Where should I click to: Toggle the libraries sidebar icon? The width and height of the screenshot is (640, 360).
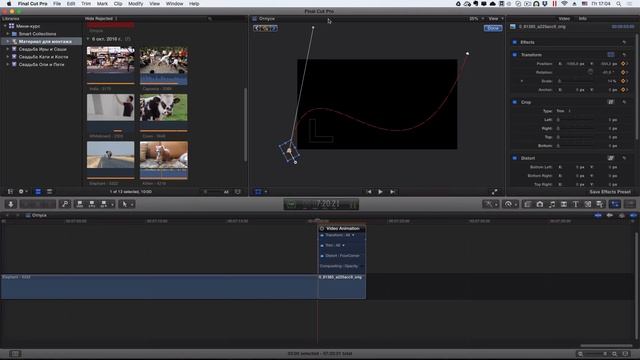[10, 191]
